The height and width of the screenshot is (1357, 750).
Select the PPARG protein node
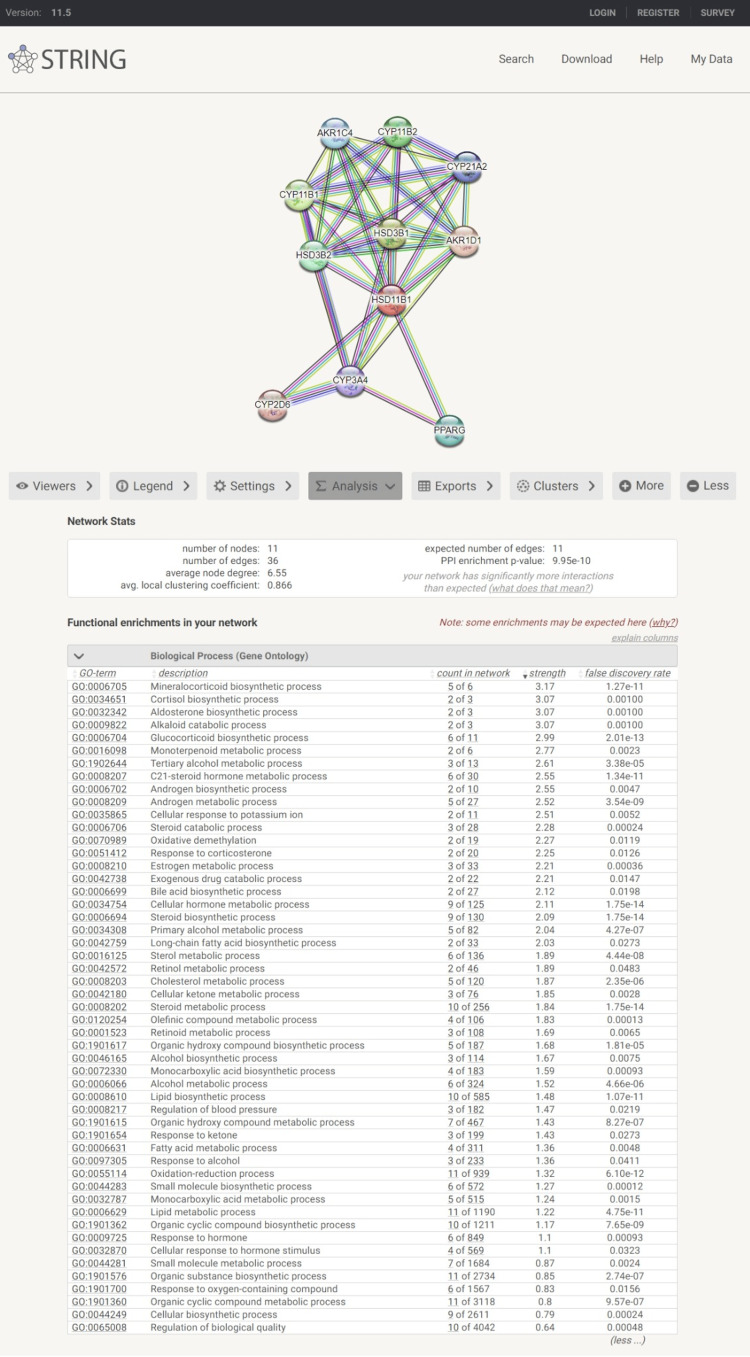click(450, 431)
